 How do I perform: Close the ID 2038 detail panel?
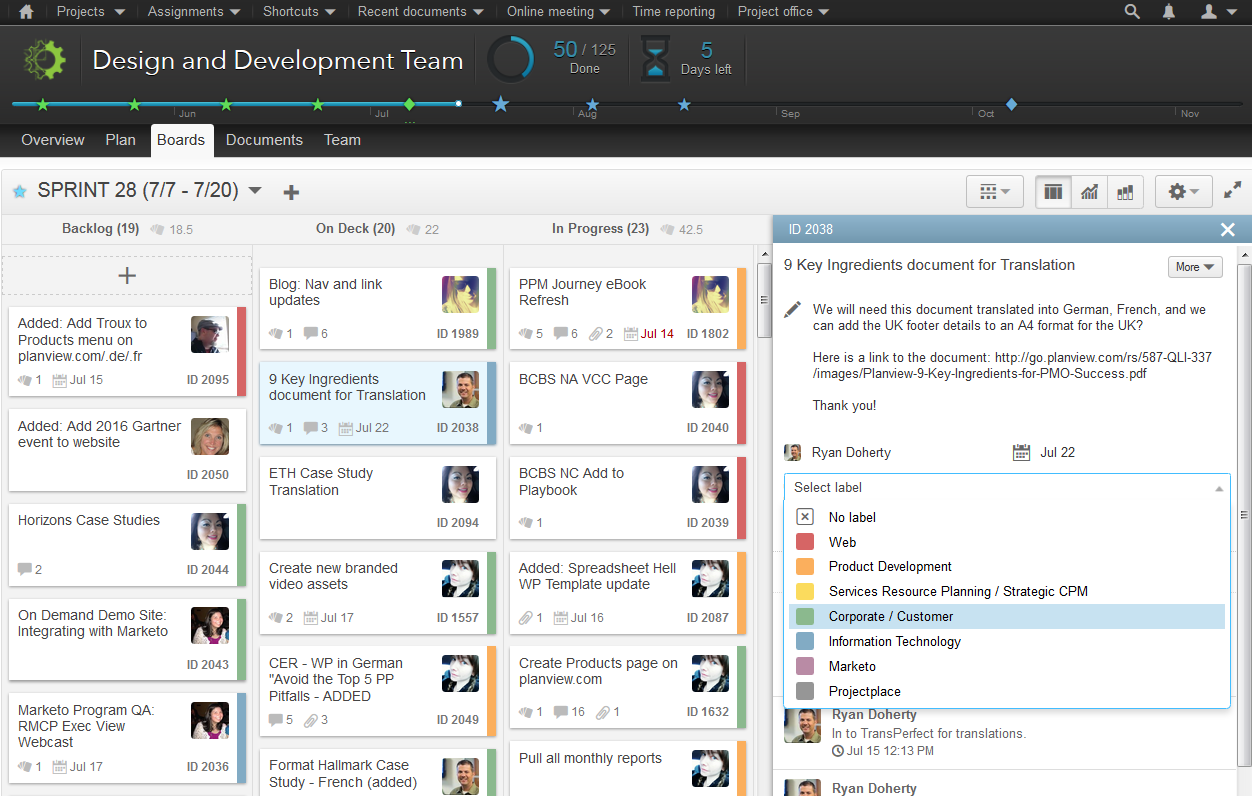point(1228,230)
